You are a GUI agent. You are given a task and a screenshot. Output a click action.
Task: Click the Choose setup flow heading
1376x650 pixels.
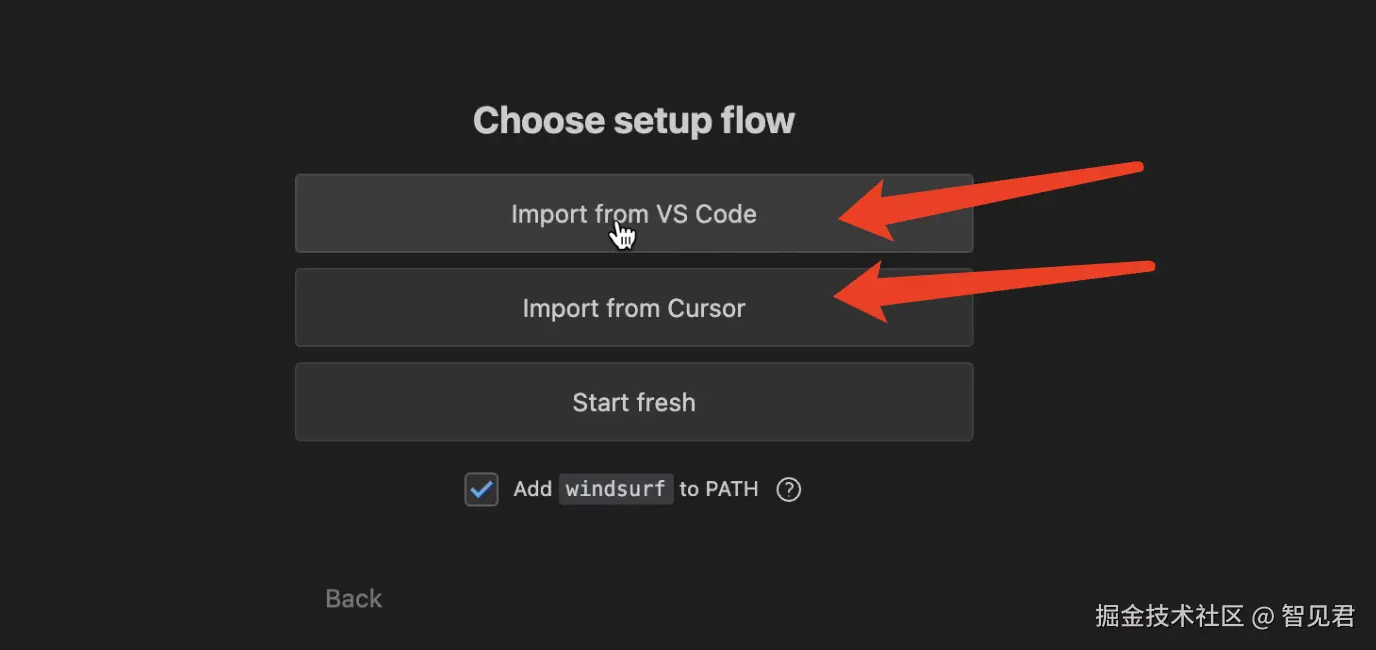(x=634, y=121)
